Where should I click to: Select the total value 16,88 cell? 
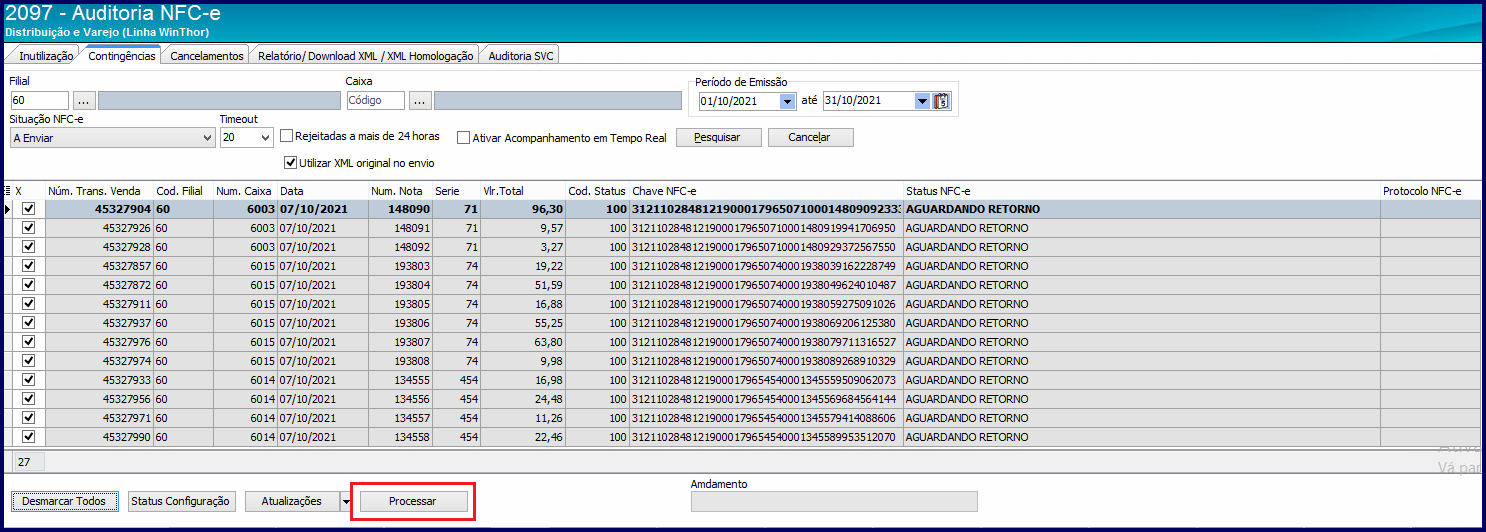tap(523, 304)
